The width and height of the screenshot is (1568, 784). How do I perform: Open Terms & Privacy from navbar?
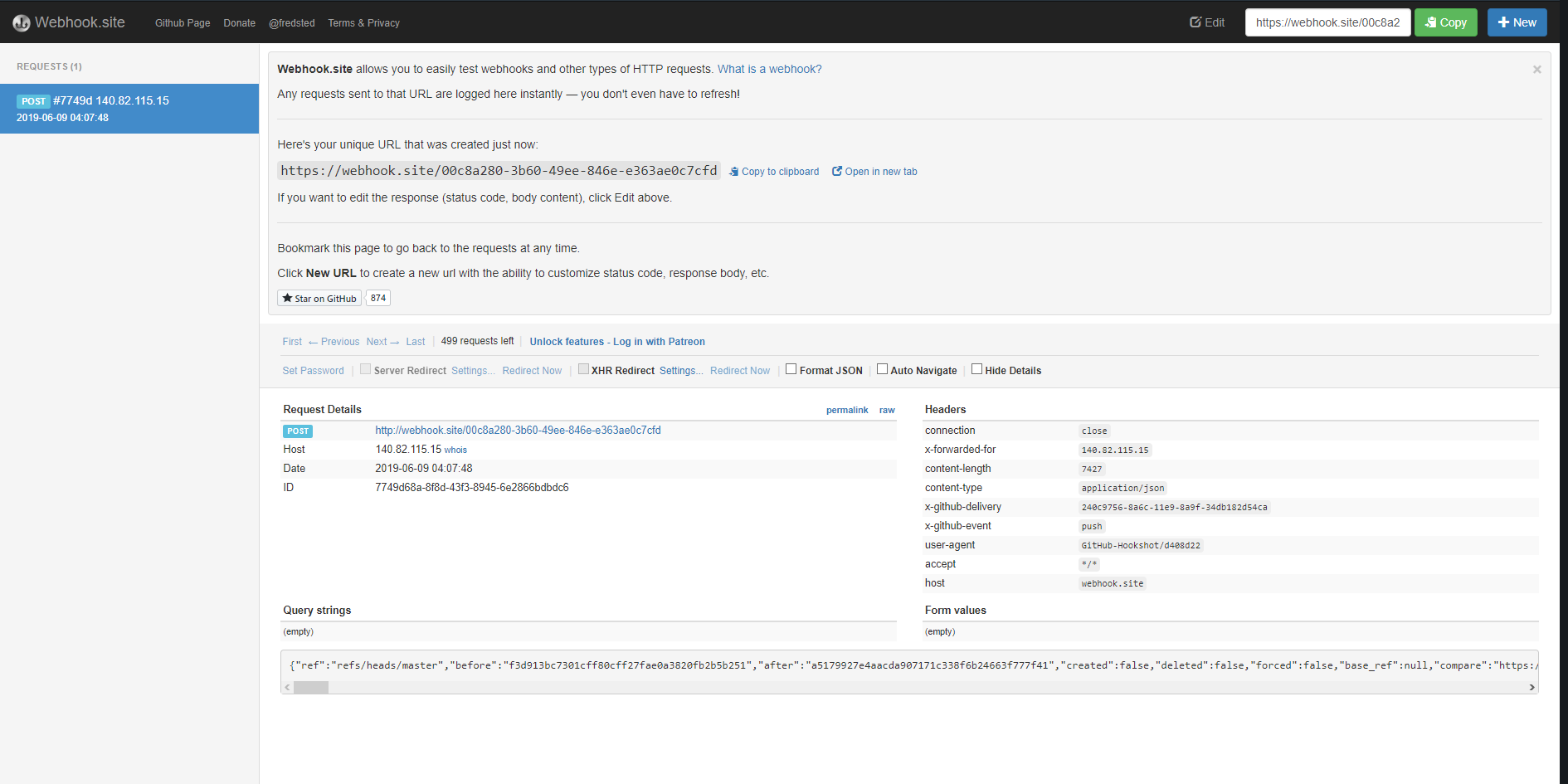point(363,23)
